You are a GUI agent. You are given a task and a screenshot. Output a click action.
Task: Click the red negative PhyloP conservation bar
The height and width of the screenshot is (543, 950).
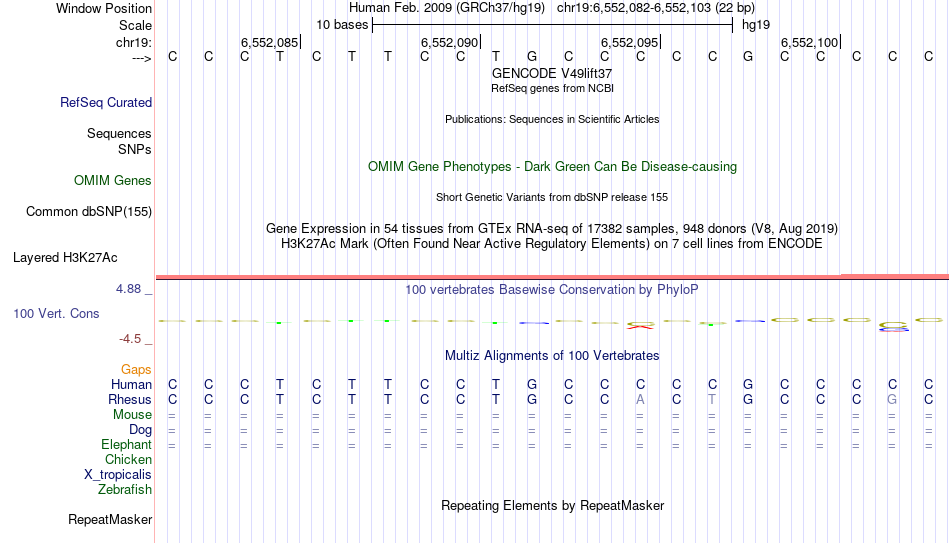640,327
